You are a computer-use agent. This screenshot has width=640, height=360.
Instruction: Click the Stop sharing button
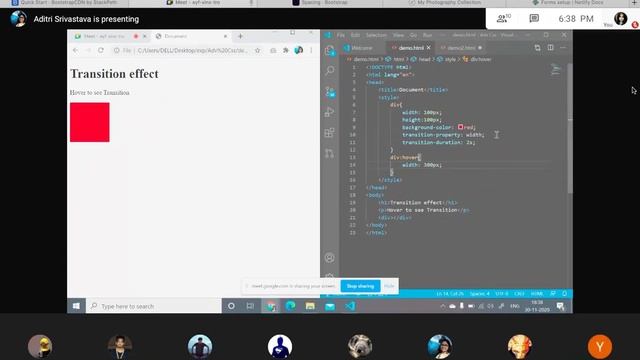[x=360, y=286]
